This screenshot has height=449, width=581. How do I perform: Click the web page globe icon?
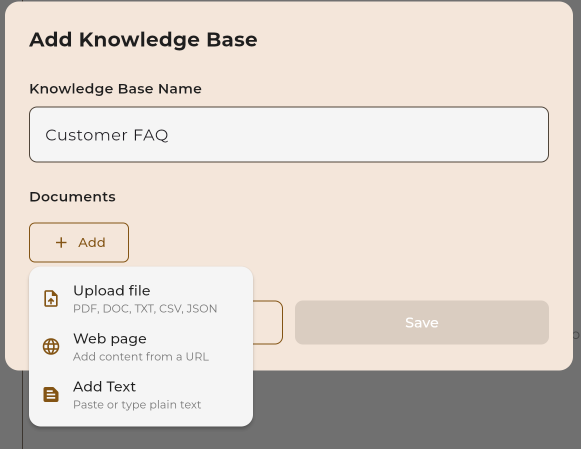(51, 347)
